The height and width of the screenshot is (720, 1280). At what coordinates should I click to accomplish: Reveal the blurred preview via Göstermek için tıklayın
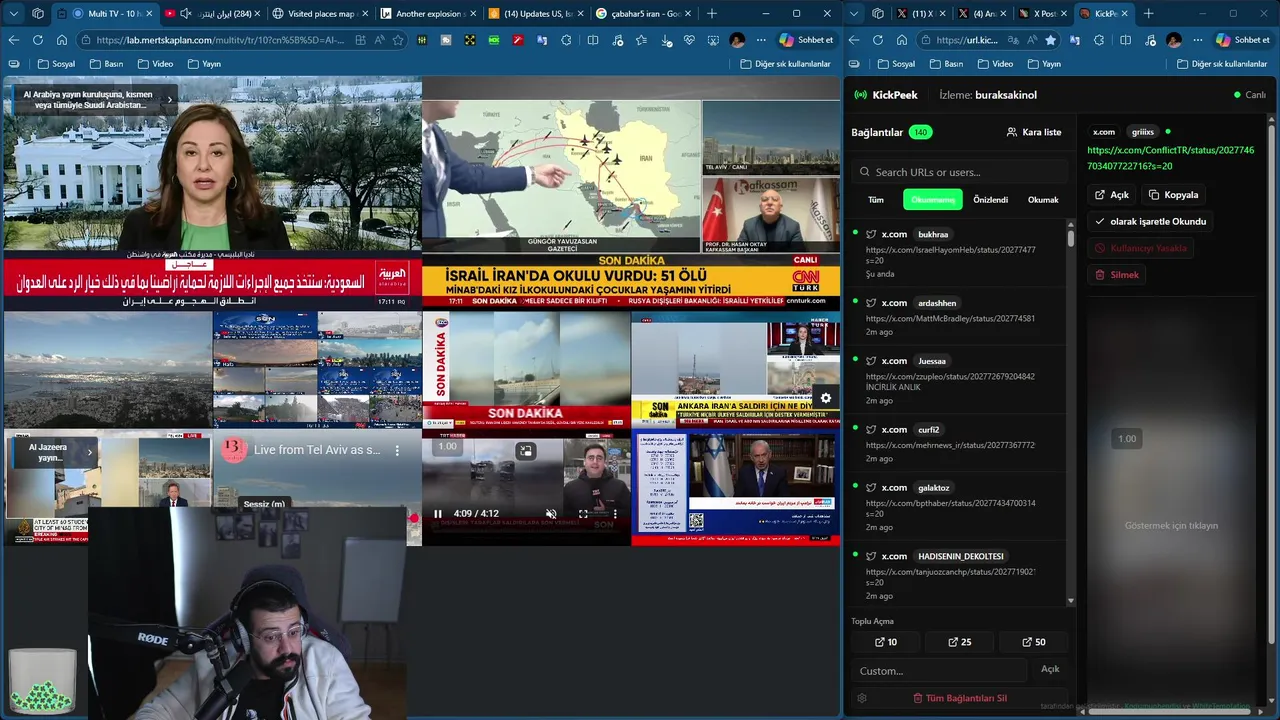1171,526
